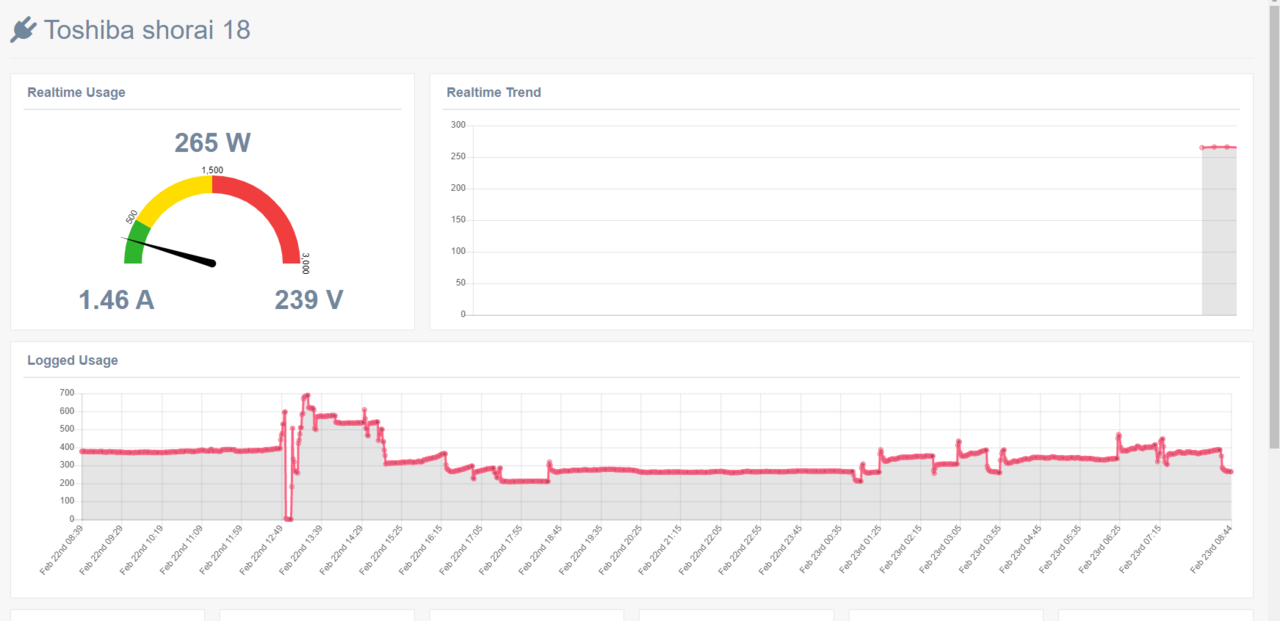The width and height of the screenshot is (1280, 621).
Task: Click the 239 V voltage reading
Action: (x=309, y=299)
